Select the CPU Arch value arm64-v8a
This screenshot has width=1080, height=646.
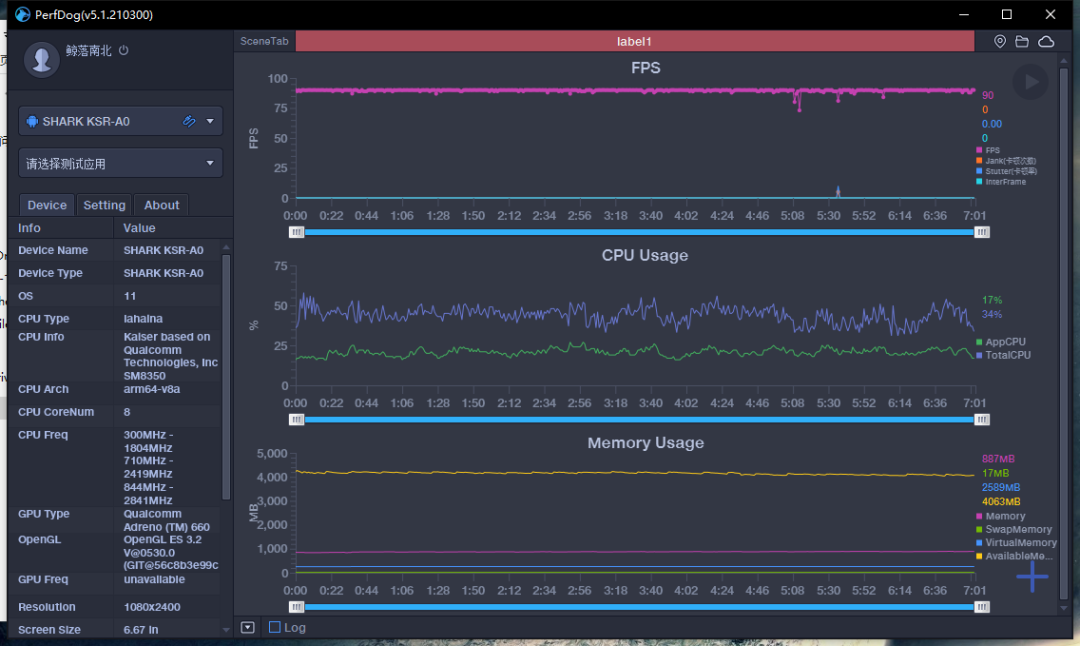152,389
